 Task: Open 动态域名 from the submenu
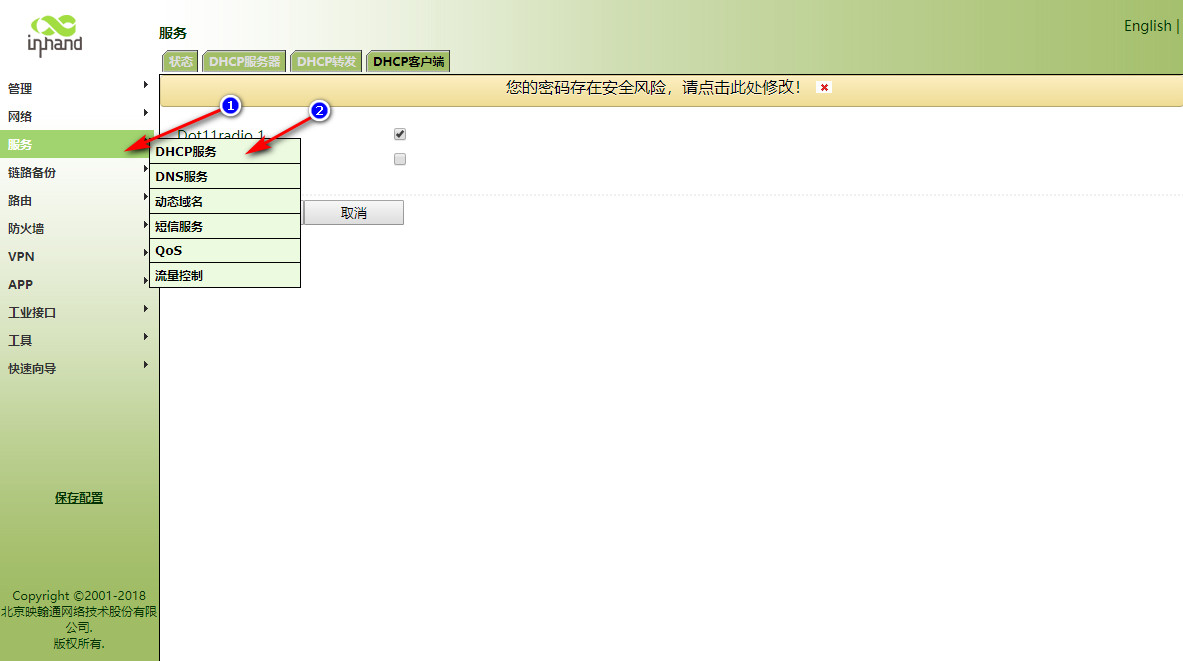179,201
